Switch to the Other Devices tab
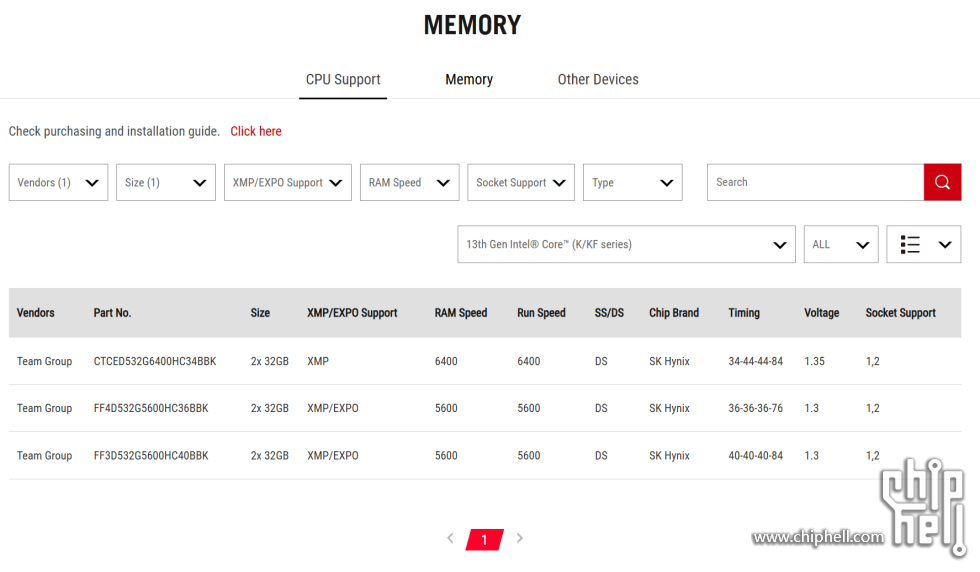Screen dimensions: 980x572 (x=598, y=79)
